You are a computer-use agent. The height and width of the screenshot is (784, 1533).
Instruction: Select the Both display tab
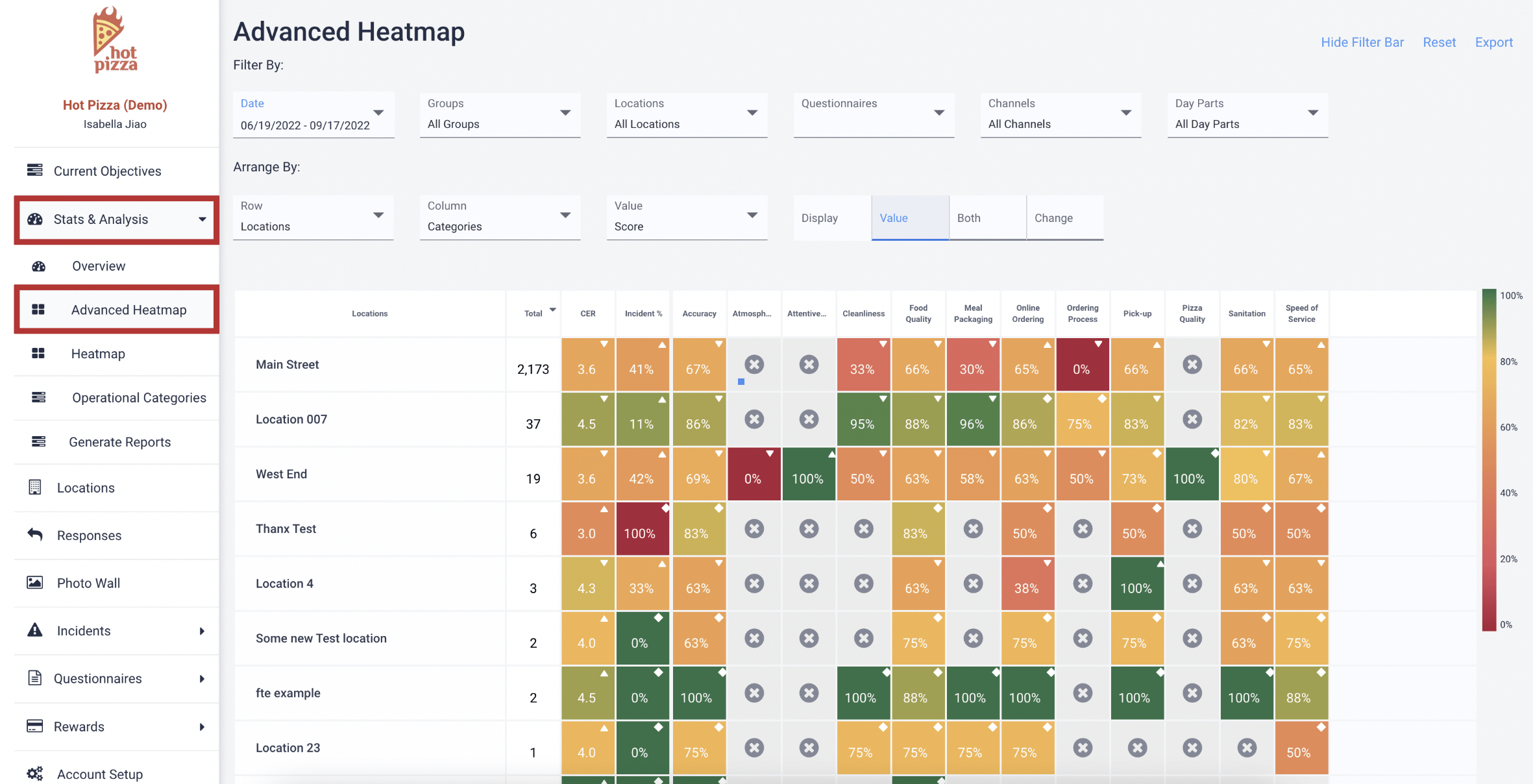tap(987, 218)
